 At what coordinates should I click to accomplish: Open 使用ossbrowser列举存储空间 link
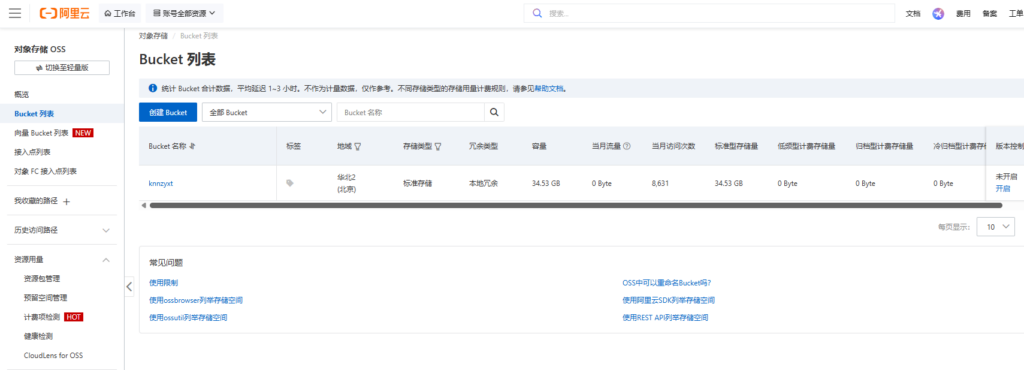[x=196, y=300]
